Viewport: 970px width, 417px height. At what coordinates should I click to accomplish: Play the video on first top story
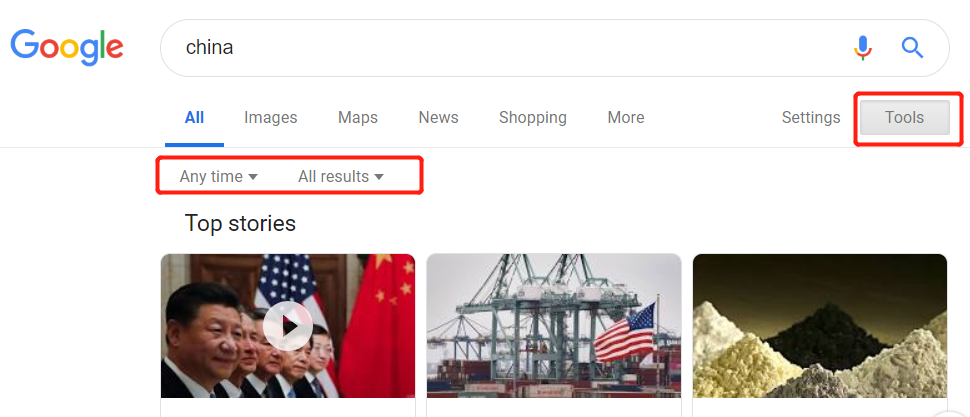[288, 326]
